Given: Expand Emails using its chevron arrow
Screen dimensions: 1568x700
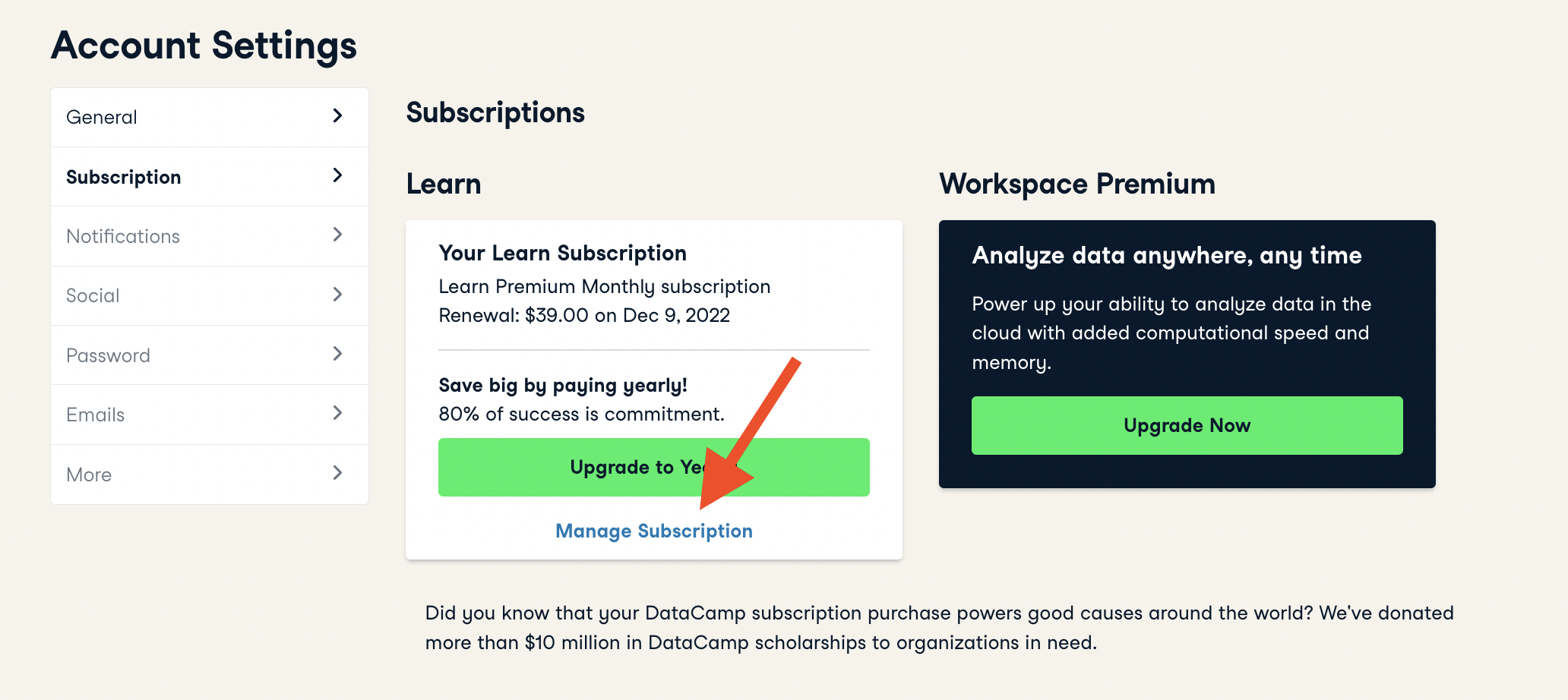Looking at the screenshot, I should coord(338,413).
